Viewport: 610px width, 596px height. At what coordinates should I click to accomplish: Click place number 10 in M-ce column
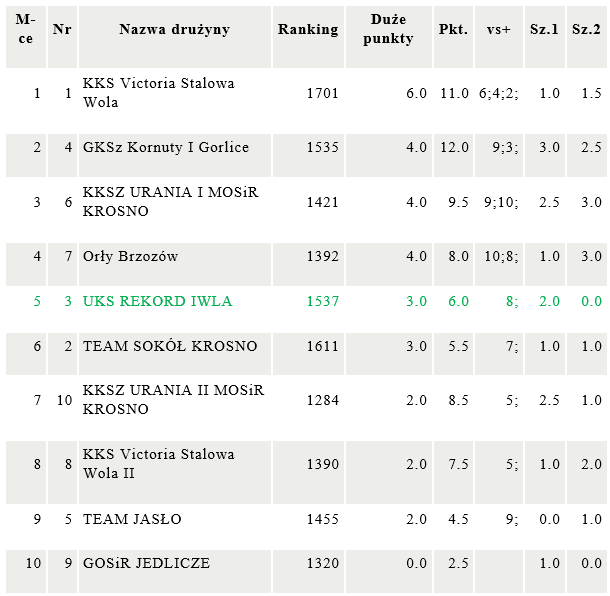33,563
